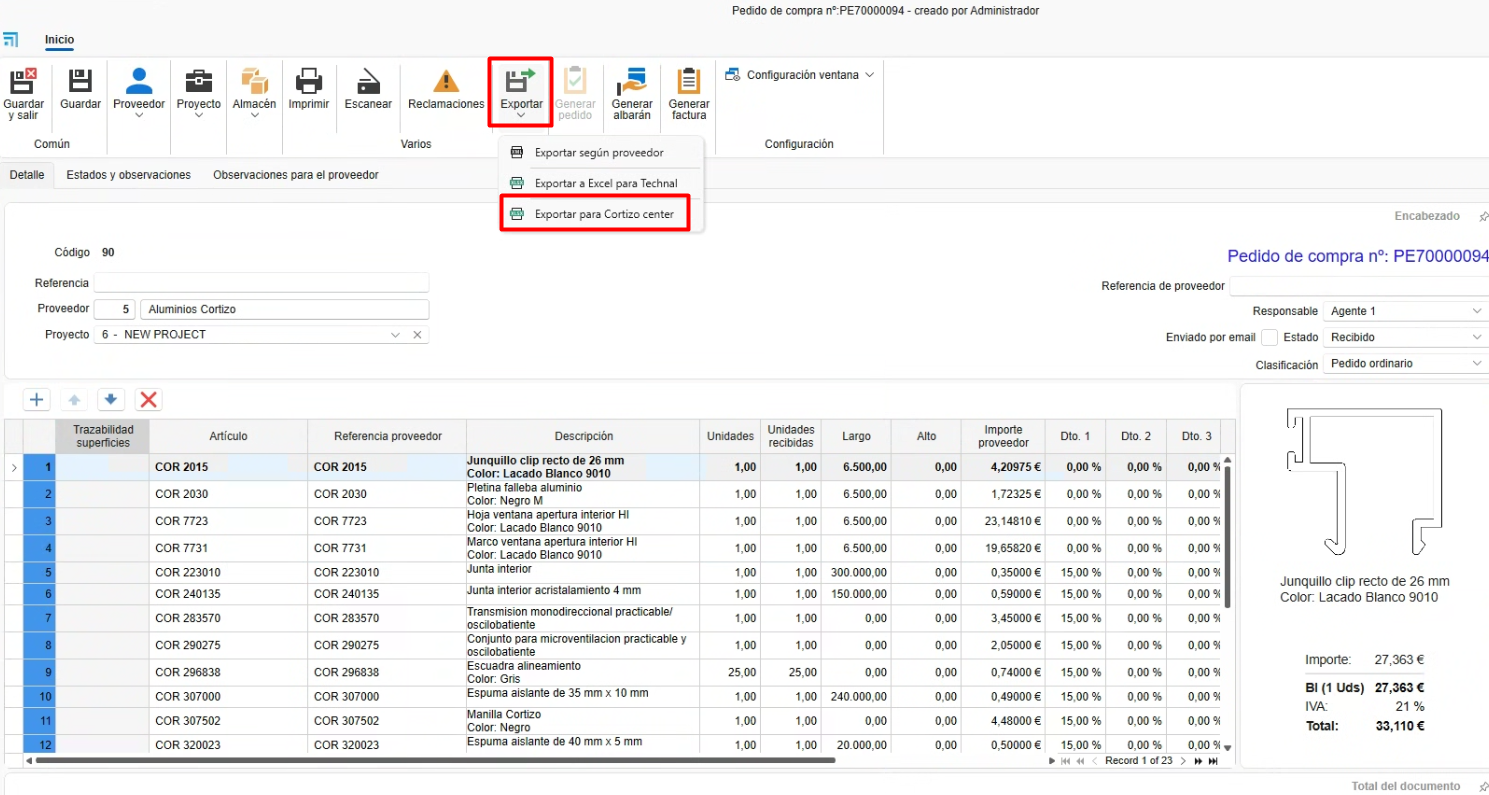Click the Referencia de proveedor field
The image size is (1489, 795).
[x=1358, y=286]
